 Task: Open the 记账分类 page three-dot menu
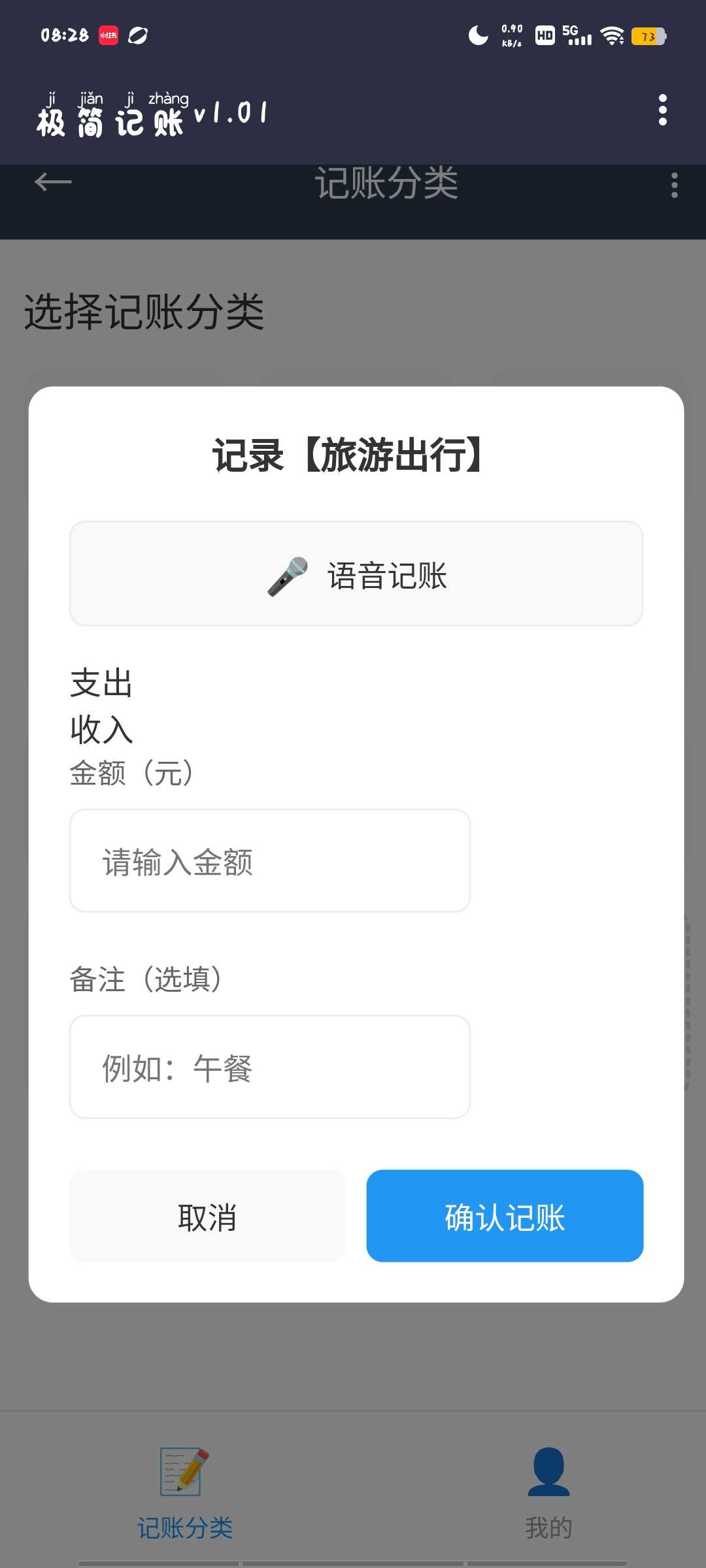674,186
